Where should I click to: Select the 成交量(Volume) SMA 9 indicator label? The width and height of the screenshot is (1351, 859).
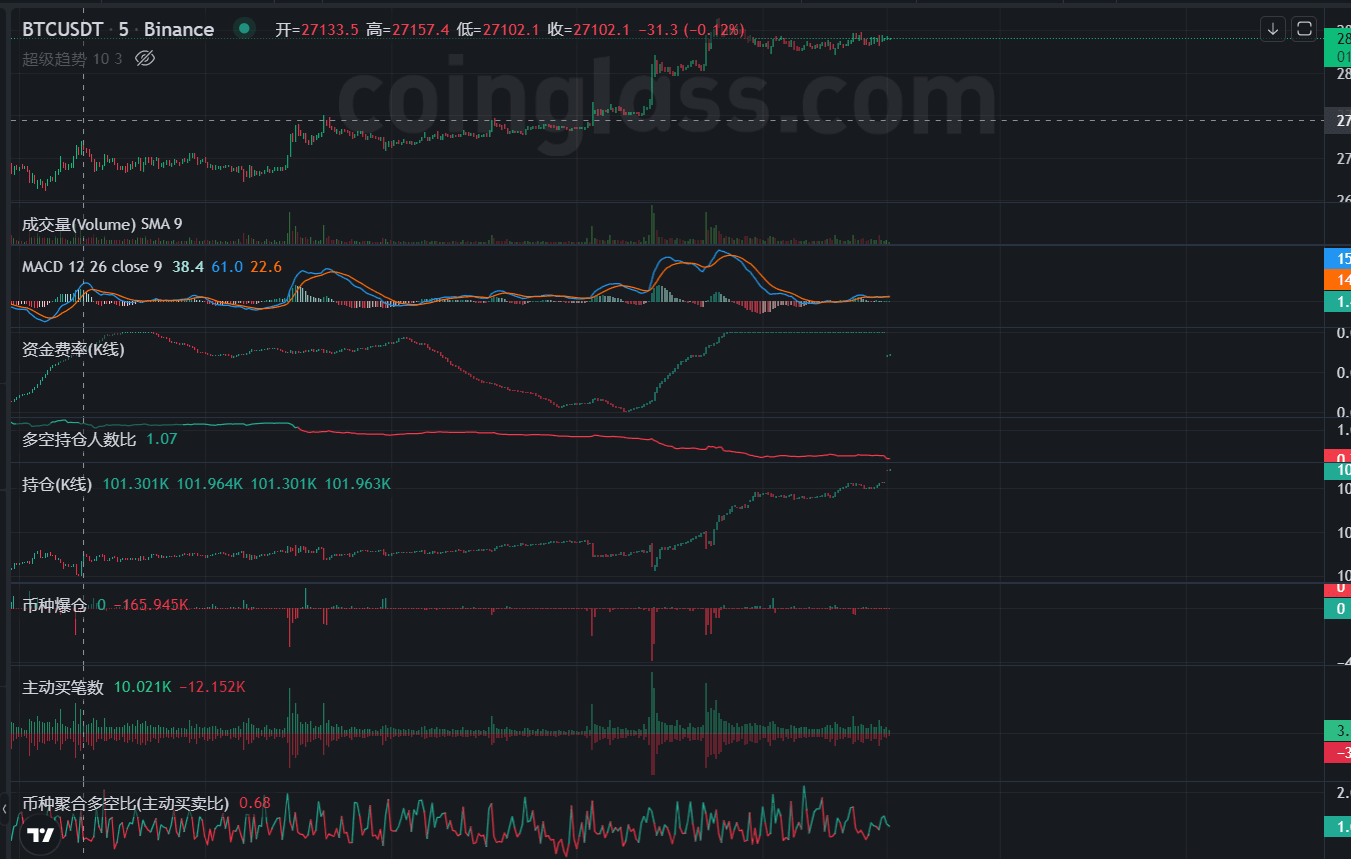click(x=102, y=224)
